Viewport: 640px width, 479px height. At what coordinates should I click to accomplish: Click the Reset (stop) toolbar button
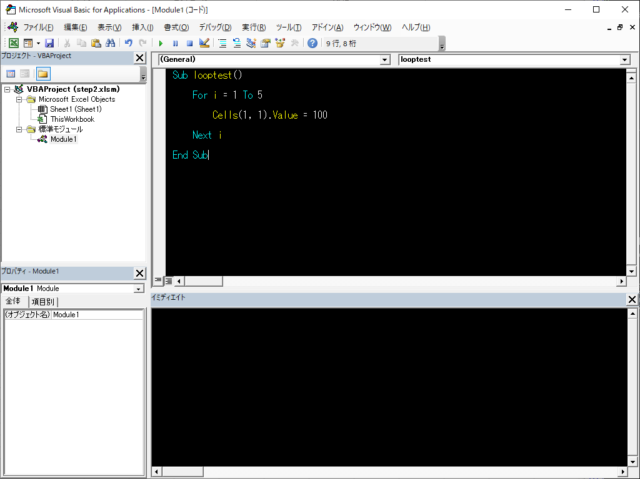coord(189,44)
